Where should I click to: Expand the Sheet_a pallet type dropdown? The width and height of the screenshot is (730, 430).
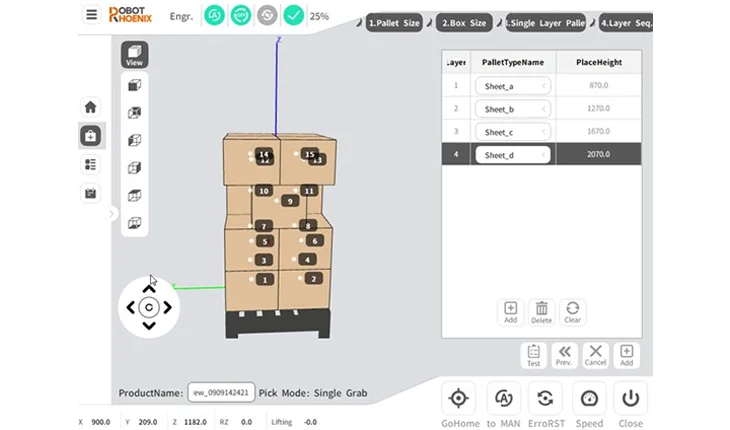point(513,86)
